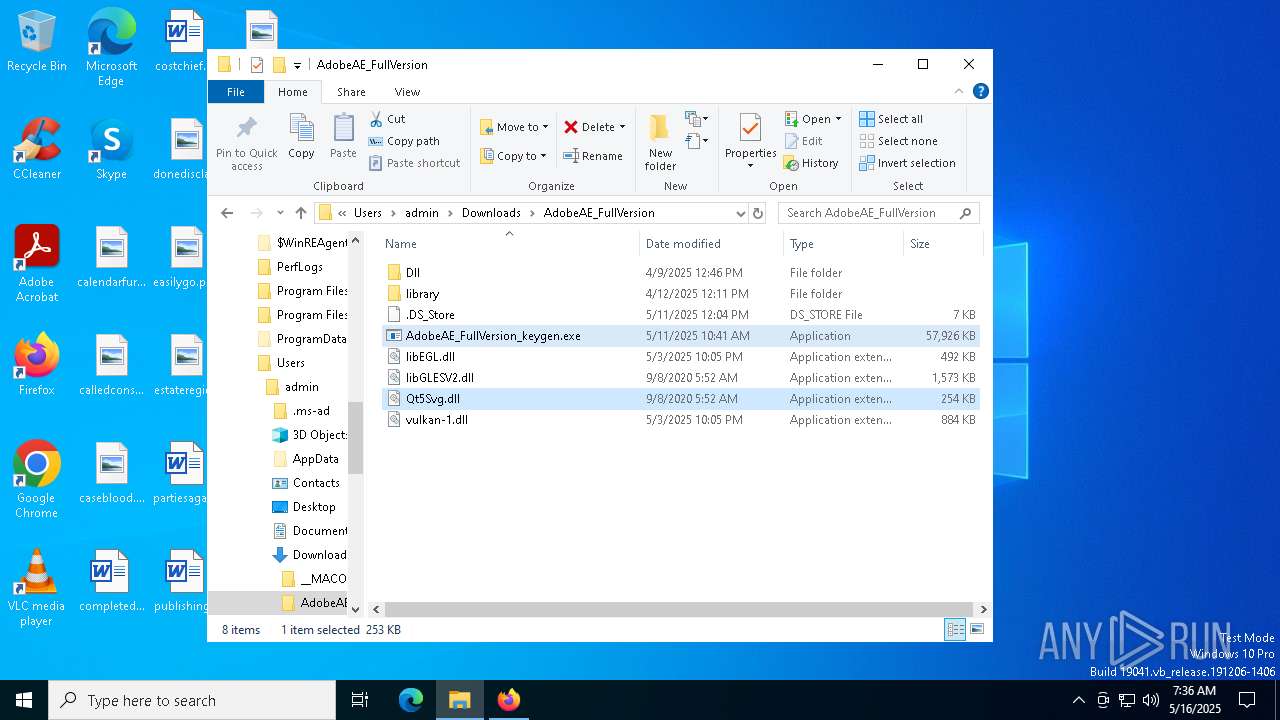Image resolution: width=1280 pixels, height=720 pixels.
Task: Refresh the current folder view
Action: (758, 213)
